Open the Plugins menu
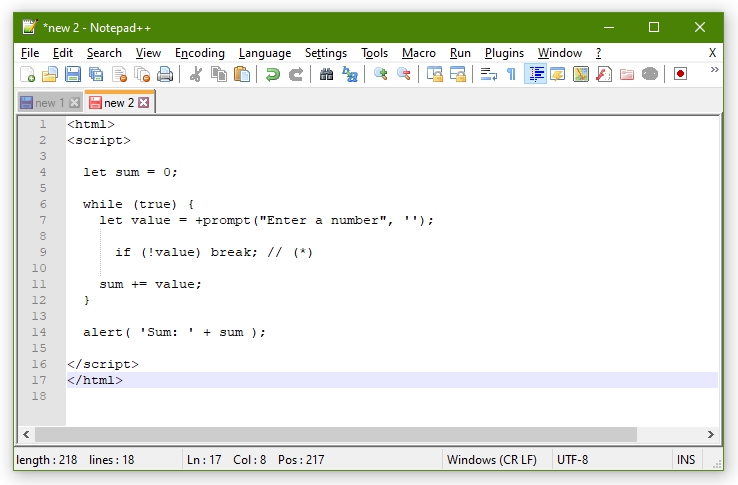 (x=504, y=53)
